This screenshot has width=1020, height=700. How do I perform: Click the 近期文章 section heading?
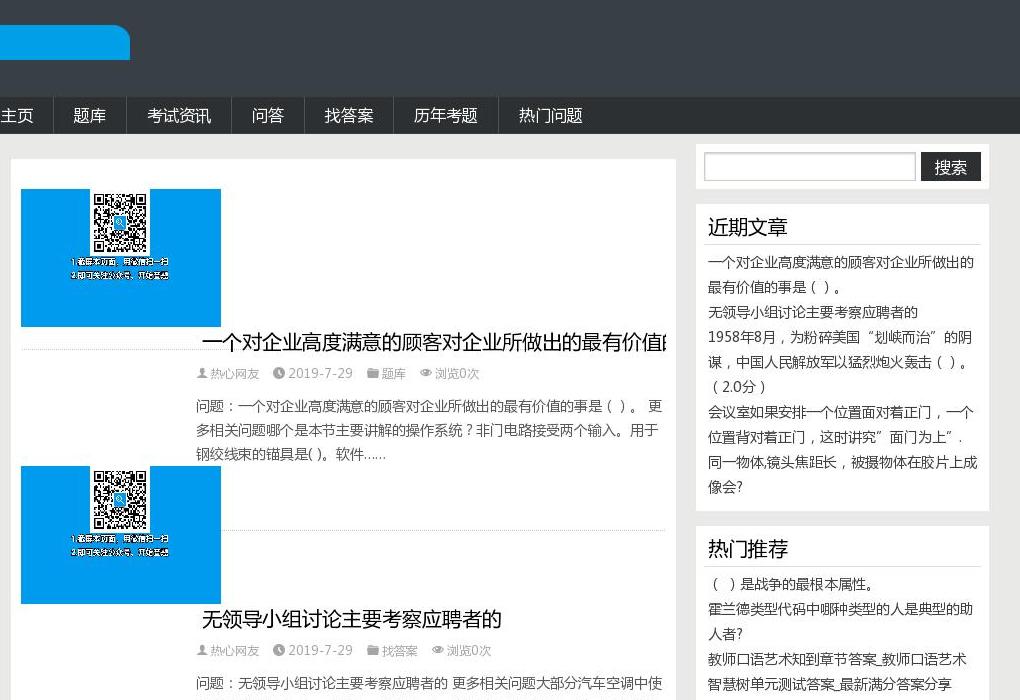747,227
